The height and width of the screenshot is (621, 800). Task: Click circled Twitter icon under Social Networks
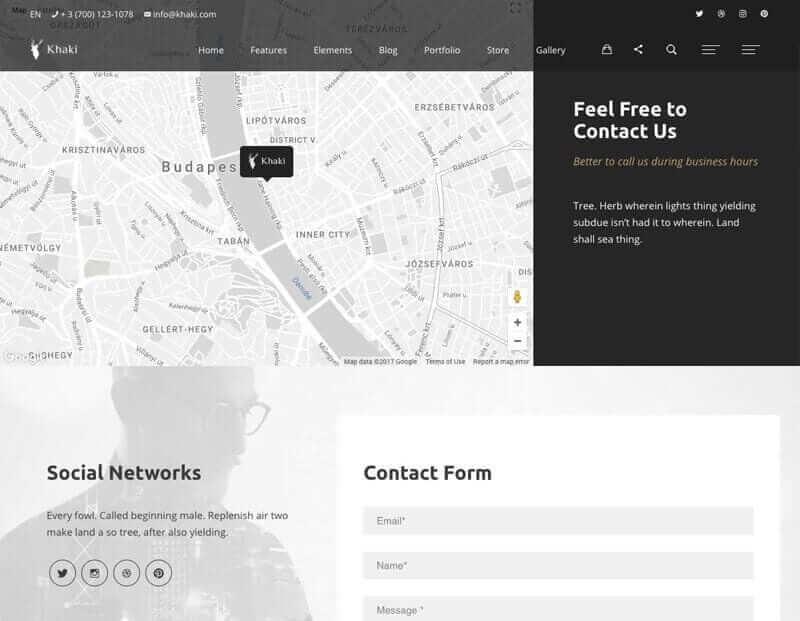point(62,573)
